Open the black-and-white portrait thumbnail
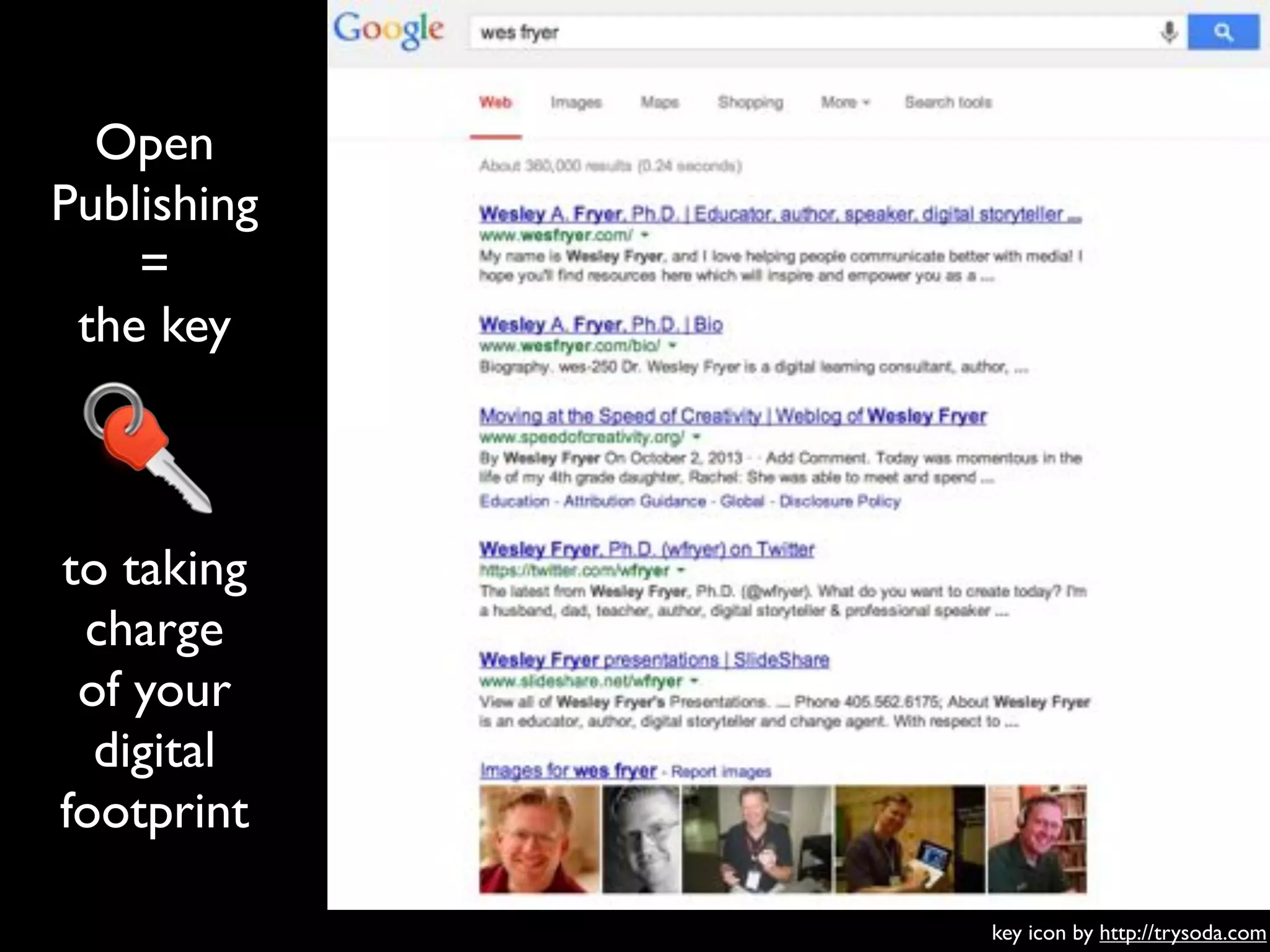Screen dimensions: 1270x952 (x=641, y=839)
